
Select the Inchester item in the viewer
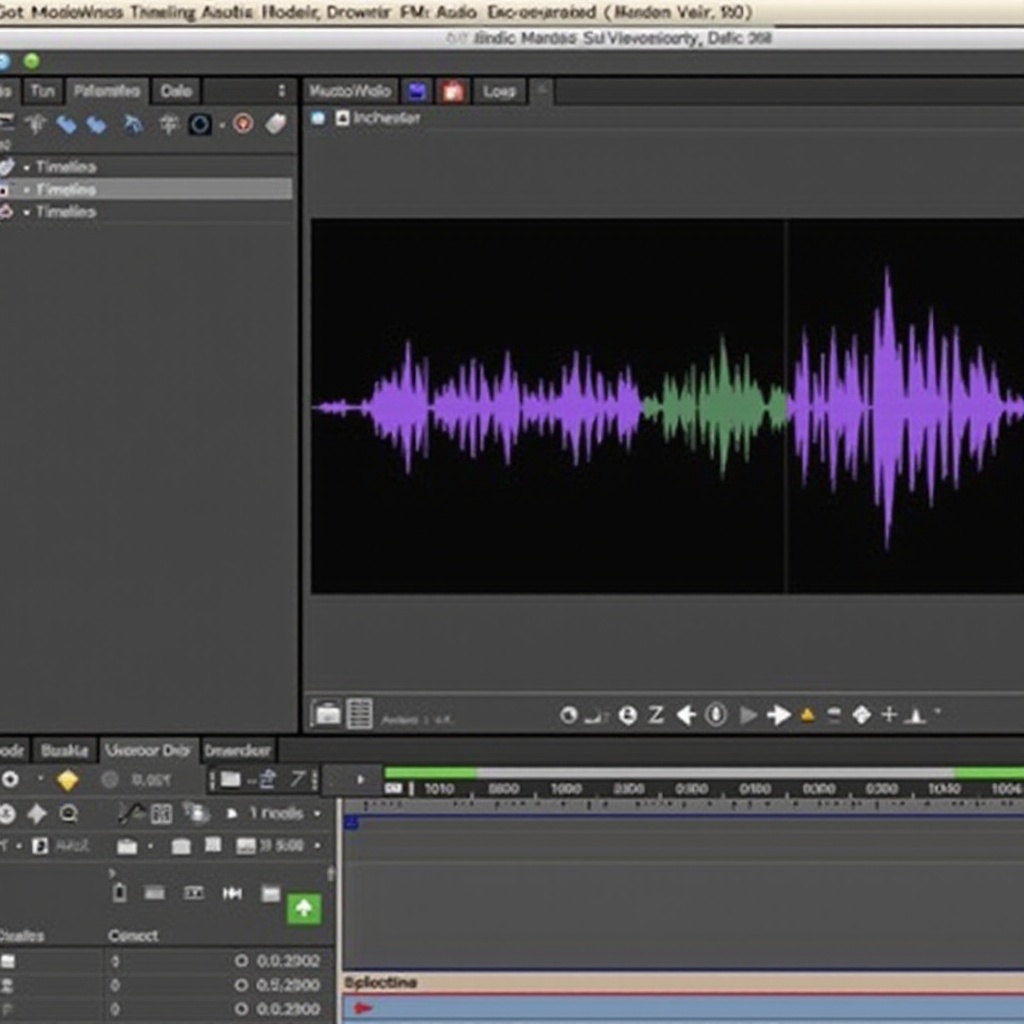pos(378,118)
